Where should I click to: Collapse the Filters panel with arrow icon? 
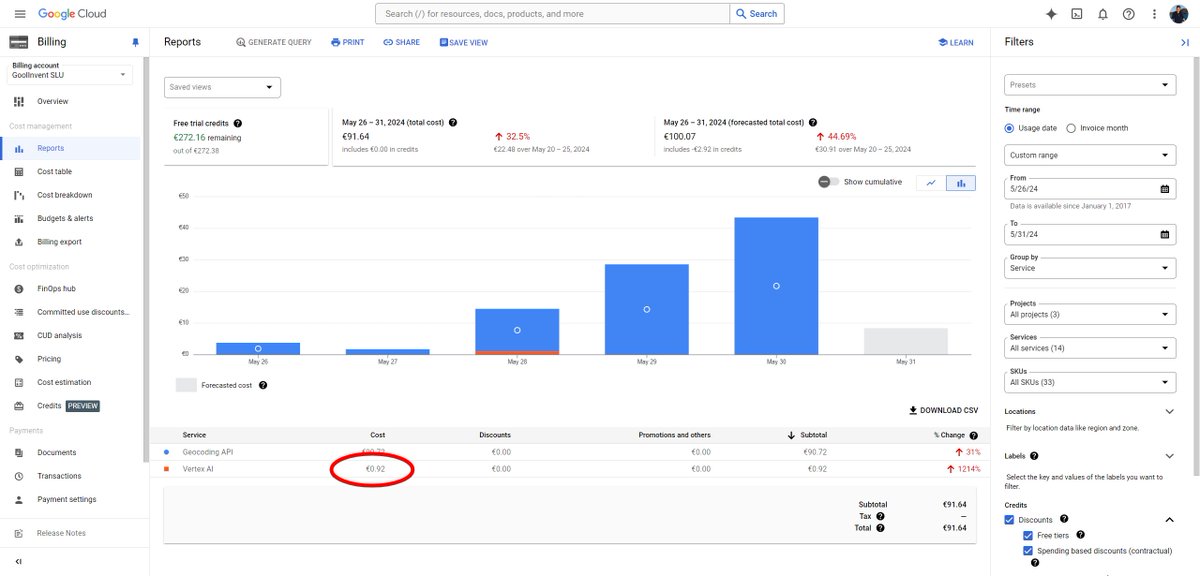(x=1185, y=42)
